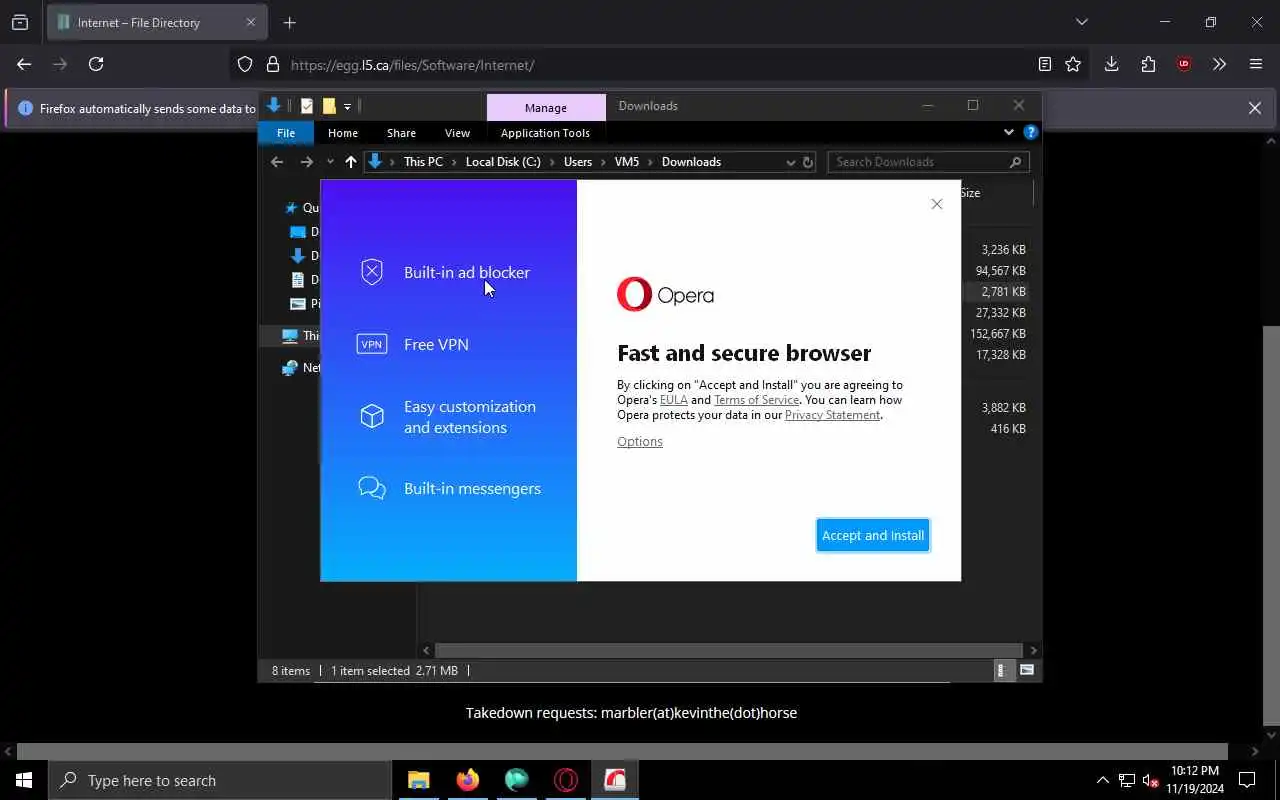Image resolution: width=1280 pixels, height=800 pixels.
Task: Go back in Firefox
Action: pos(24,64)
